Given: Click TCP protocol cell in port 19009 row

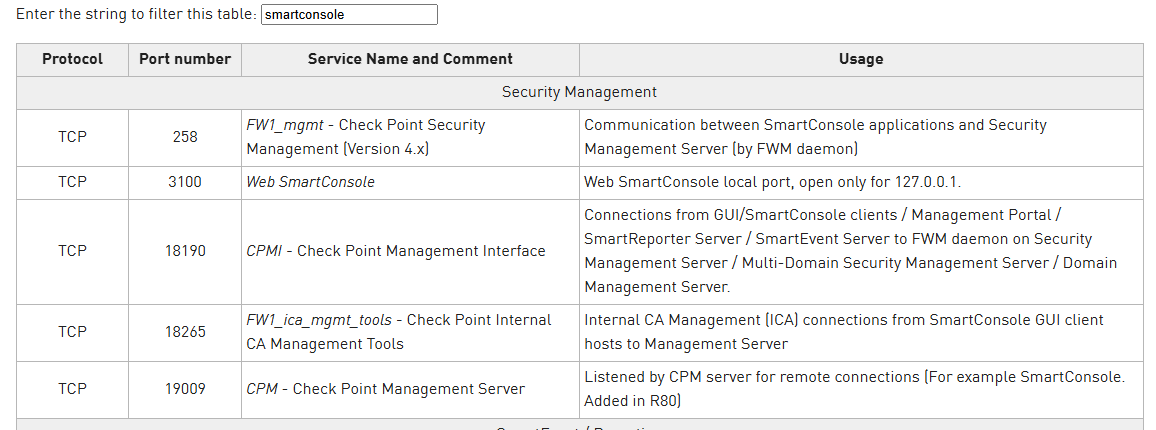Looking at the screenshot, I should click(72, 389).
